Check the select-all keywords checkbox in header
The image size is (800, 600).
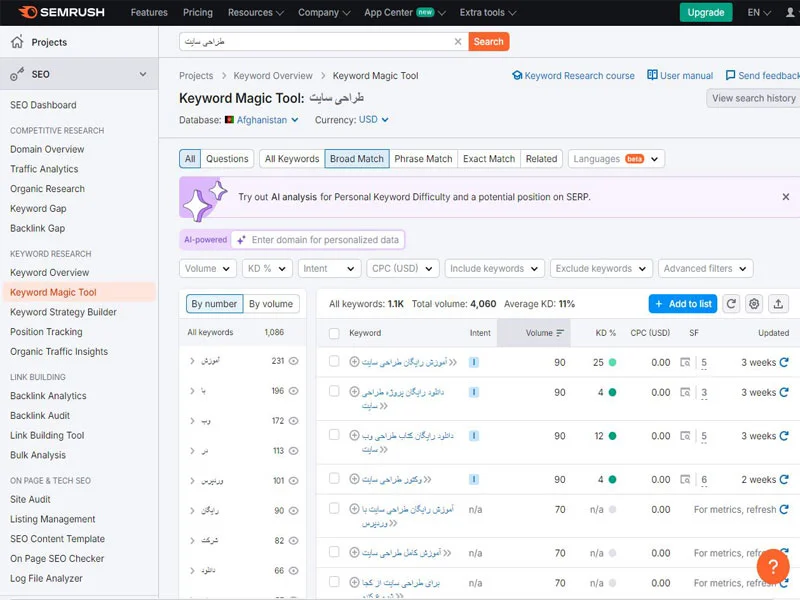[334, 334]
